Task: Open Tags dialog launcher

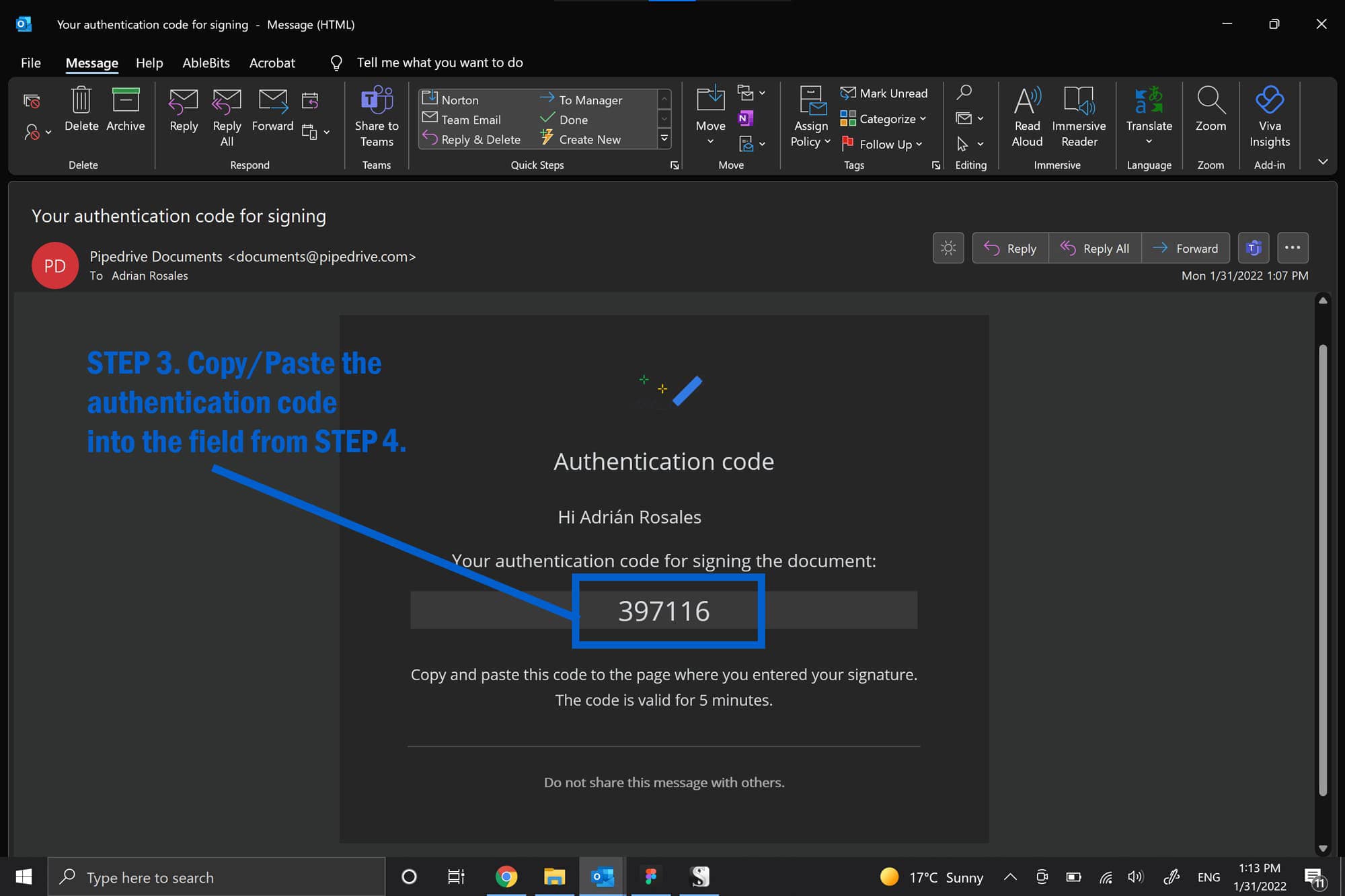Action: [x=935, y=165]
